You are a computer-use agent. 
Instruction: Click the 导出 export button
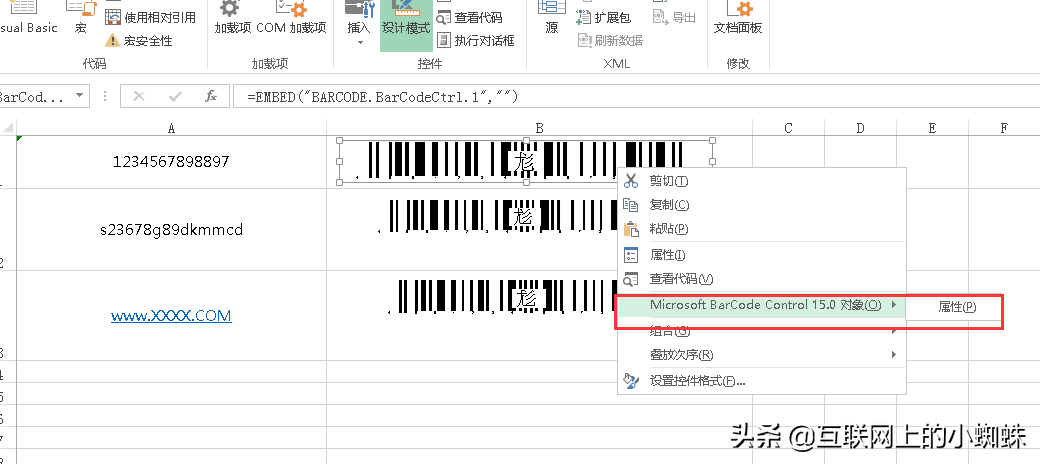[675, 17]
